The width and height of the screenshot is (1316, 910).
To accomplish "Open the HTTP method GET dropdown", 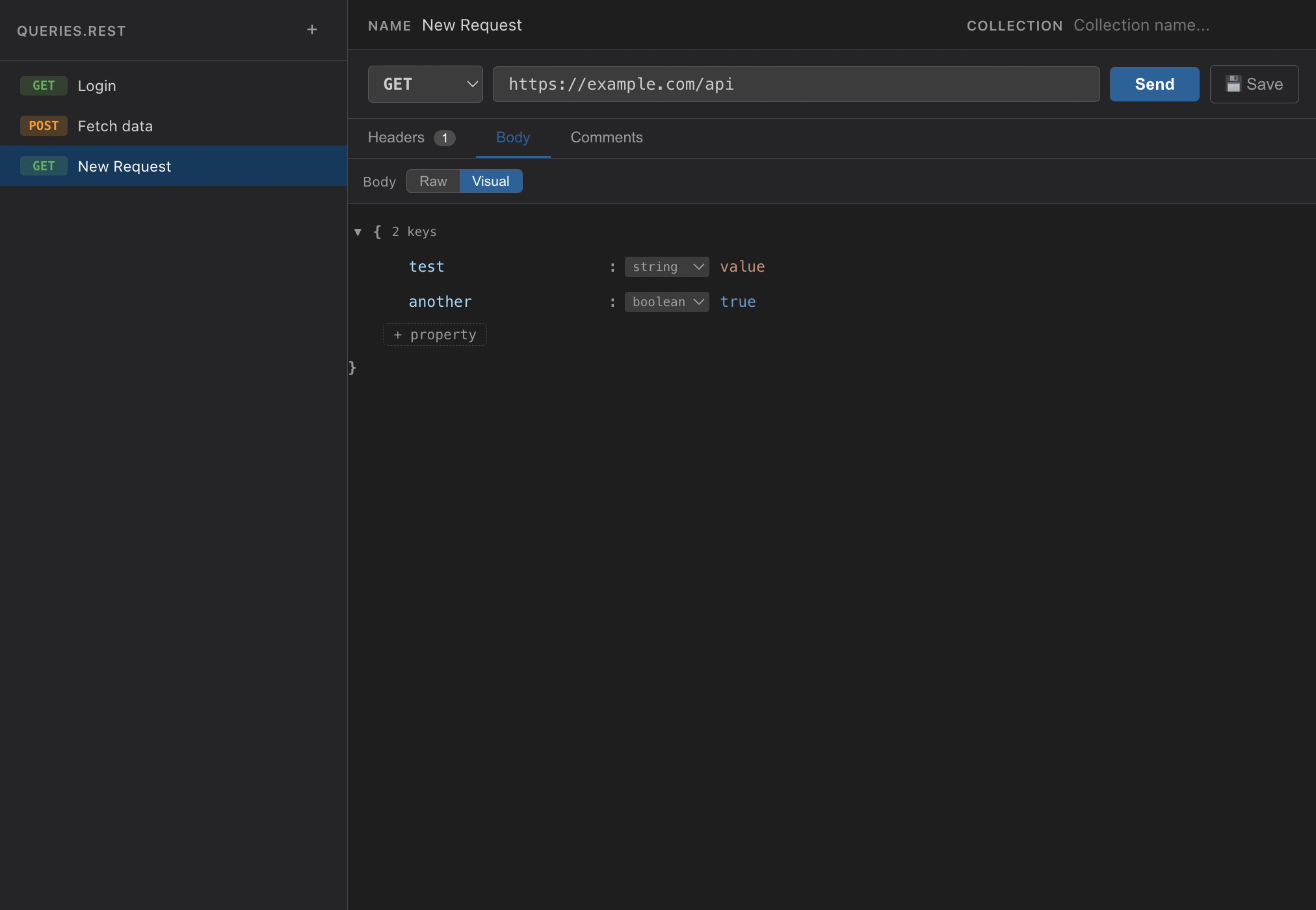I will 425,84.
